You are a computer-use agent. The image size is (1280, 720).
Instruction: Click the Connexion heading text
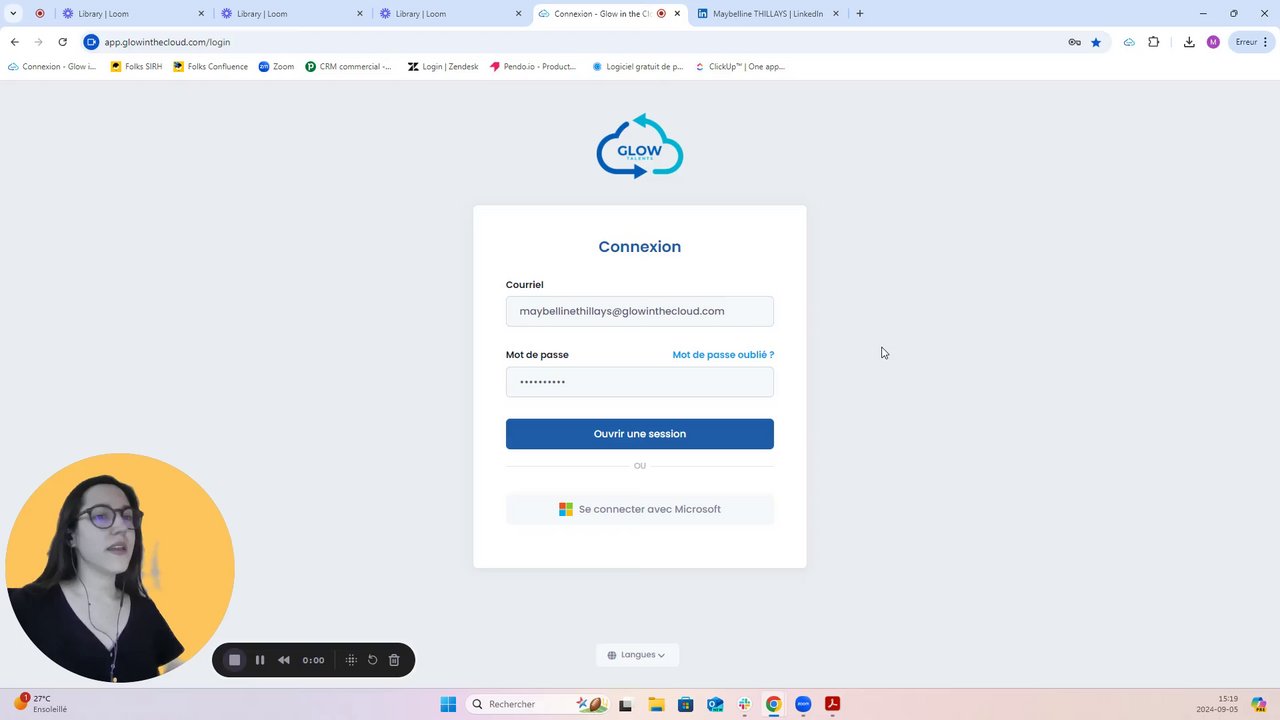(640, 247)
